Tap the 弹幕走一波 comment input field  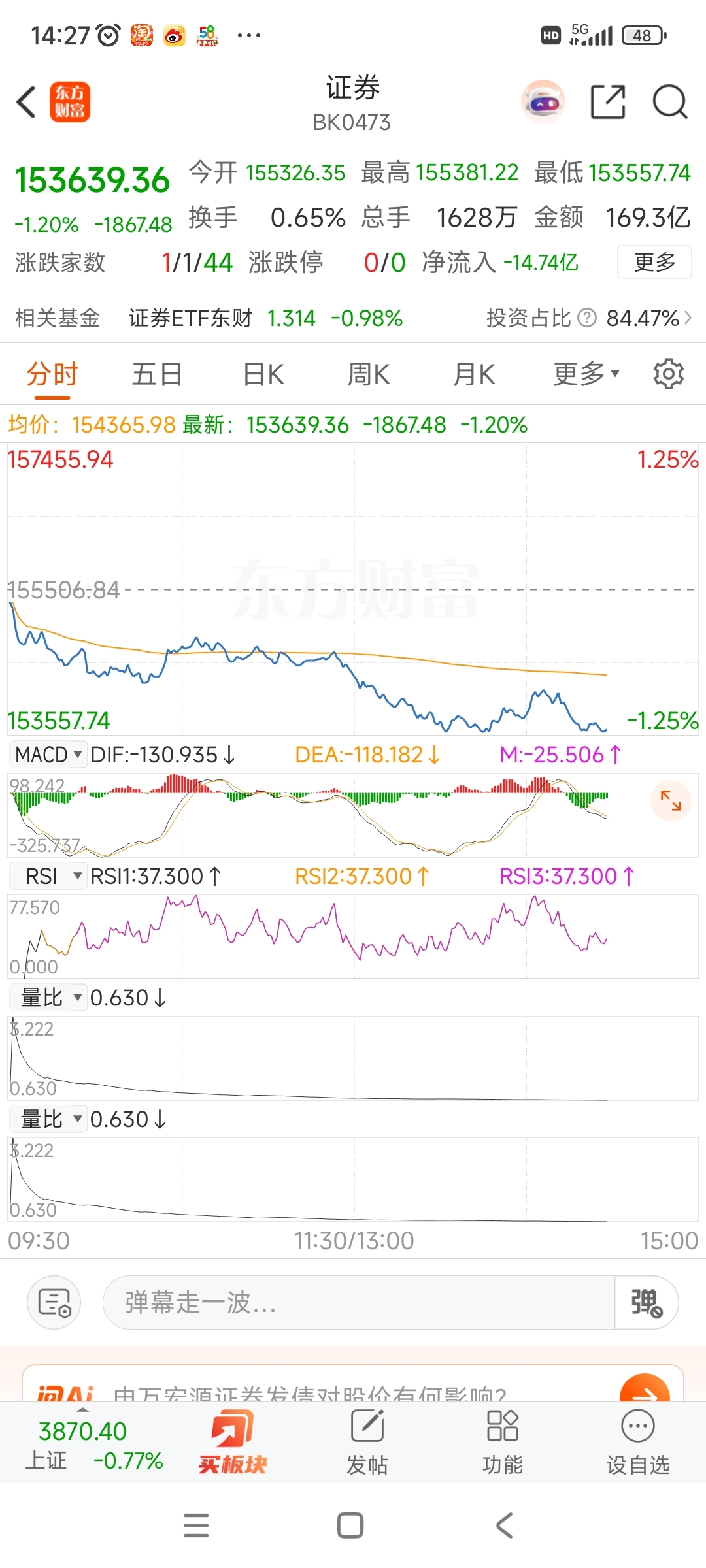coord(358,1302)
